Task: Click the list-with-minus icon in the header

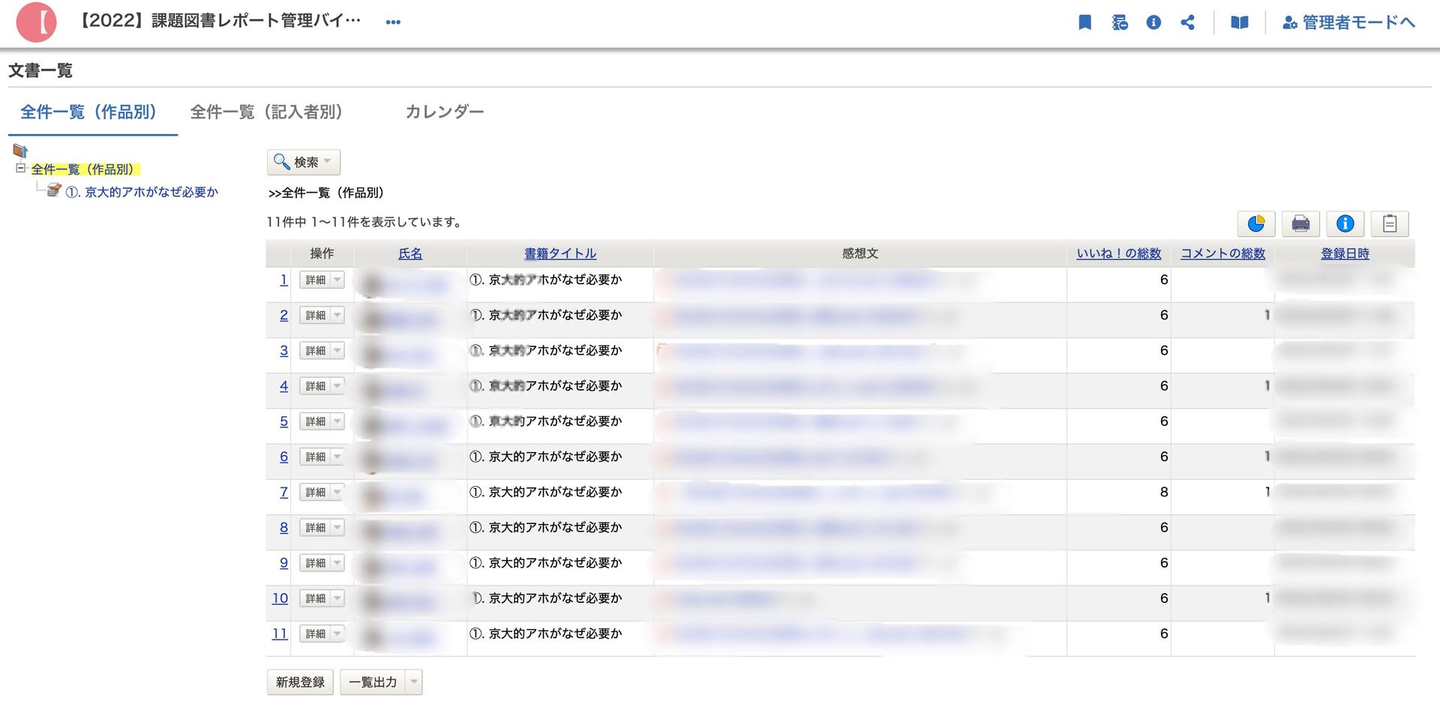Action: tap(1120, 22)
